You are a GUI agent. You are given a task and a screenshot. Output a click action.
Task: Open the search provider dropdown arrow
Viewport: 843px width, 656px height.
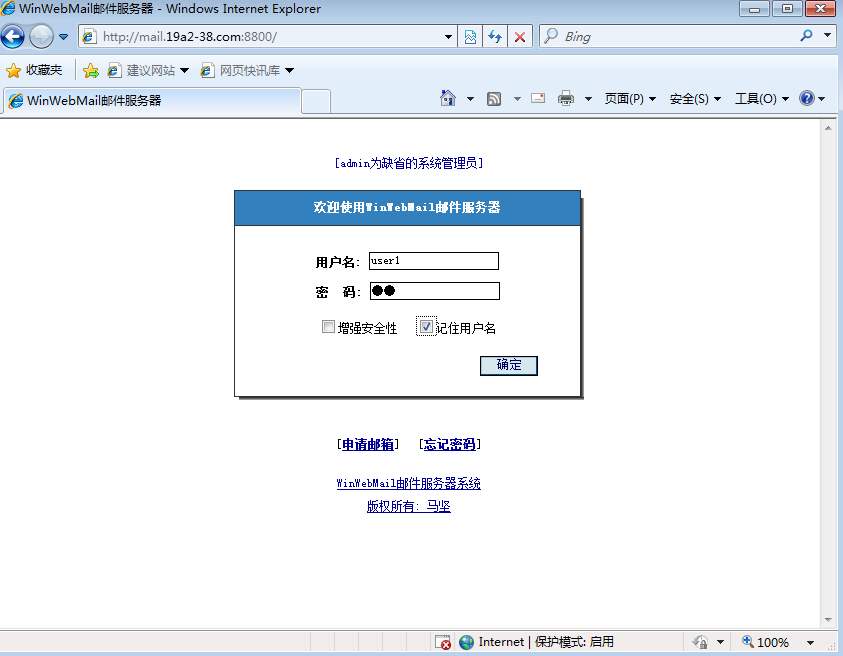[x=827, y=35]
